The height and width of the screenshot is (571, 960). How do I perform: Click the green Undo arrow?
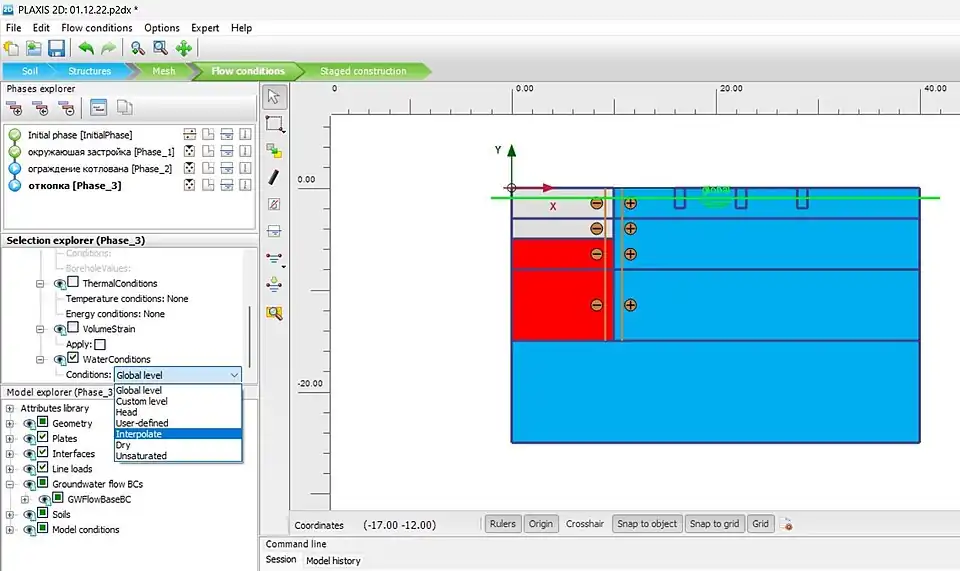[x=86, y=48]
